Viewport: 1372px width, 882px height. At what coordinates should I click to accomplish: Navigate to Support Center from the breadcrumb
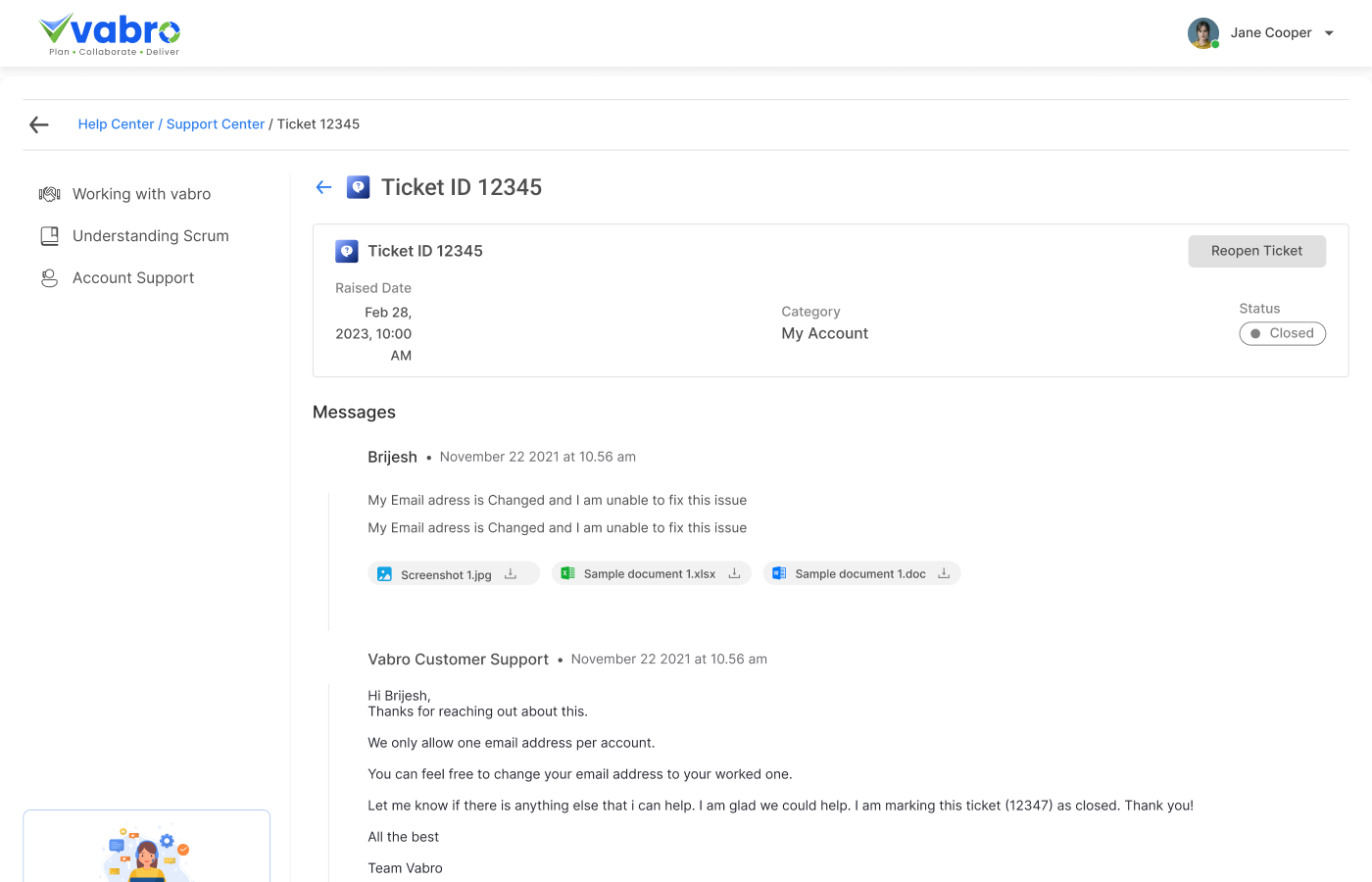point(216,123)
